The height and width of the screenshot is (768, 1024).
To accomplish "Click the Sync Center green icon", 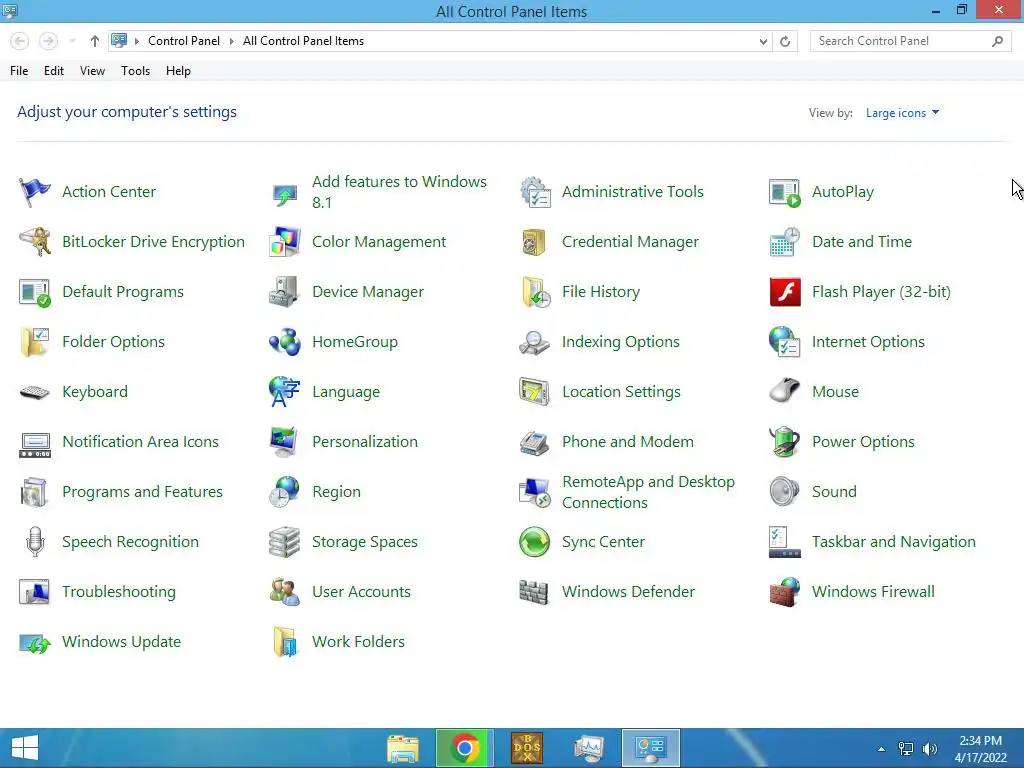I will (x=535, y=542).
